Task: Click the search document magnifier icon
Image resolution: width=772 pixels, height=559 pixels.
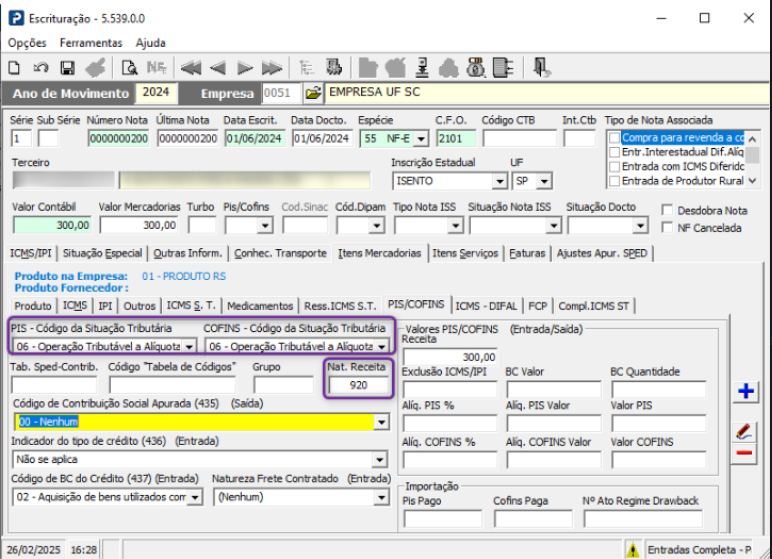Action: click(129, 68)
